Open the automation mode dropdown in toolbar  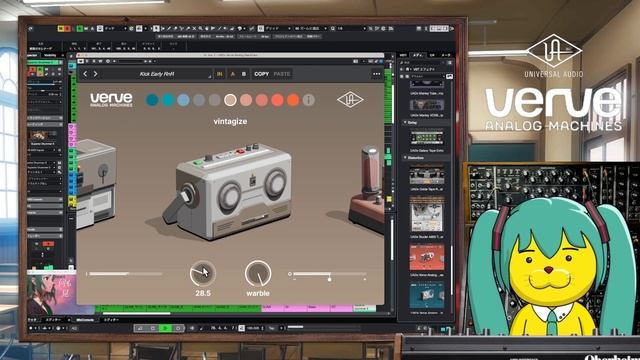click(x=114, y=29)
